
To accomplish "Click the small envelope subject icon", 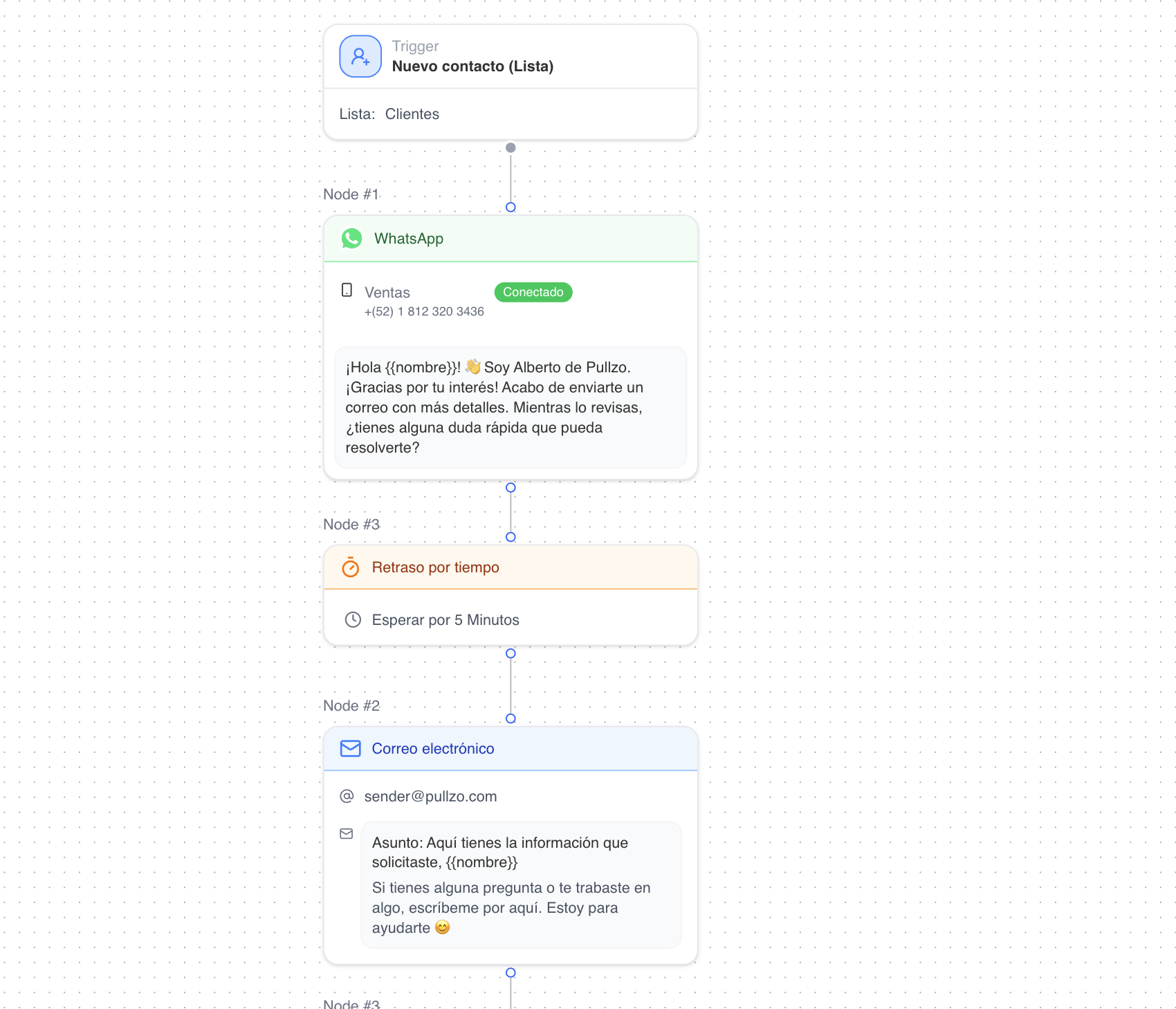I will click(x=347, y=834).
